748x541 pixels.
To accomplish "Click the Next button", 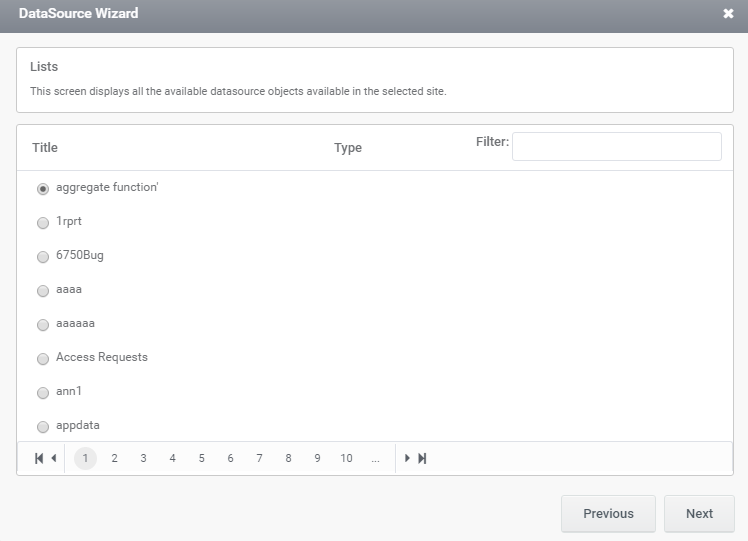I will pos(699,514).
